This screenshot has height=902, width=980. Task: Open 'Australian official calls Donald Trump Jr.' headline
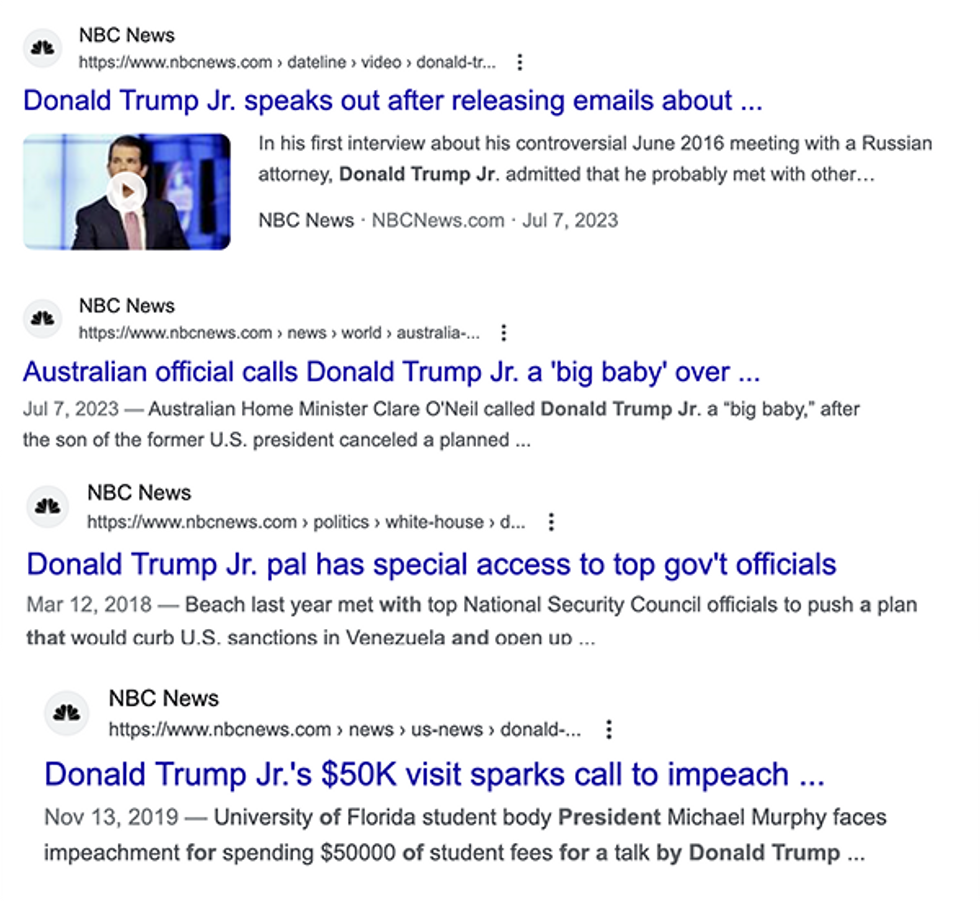(391, 372)
